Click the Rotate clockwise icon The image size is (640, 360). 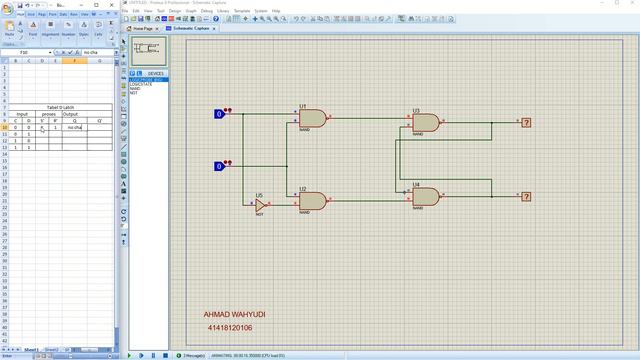(x=124, y=211)
